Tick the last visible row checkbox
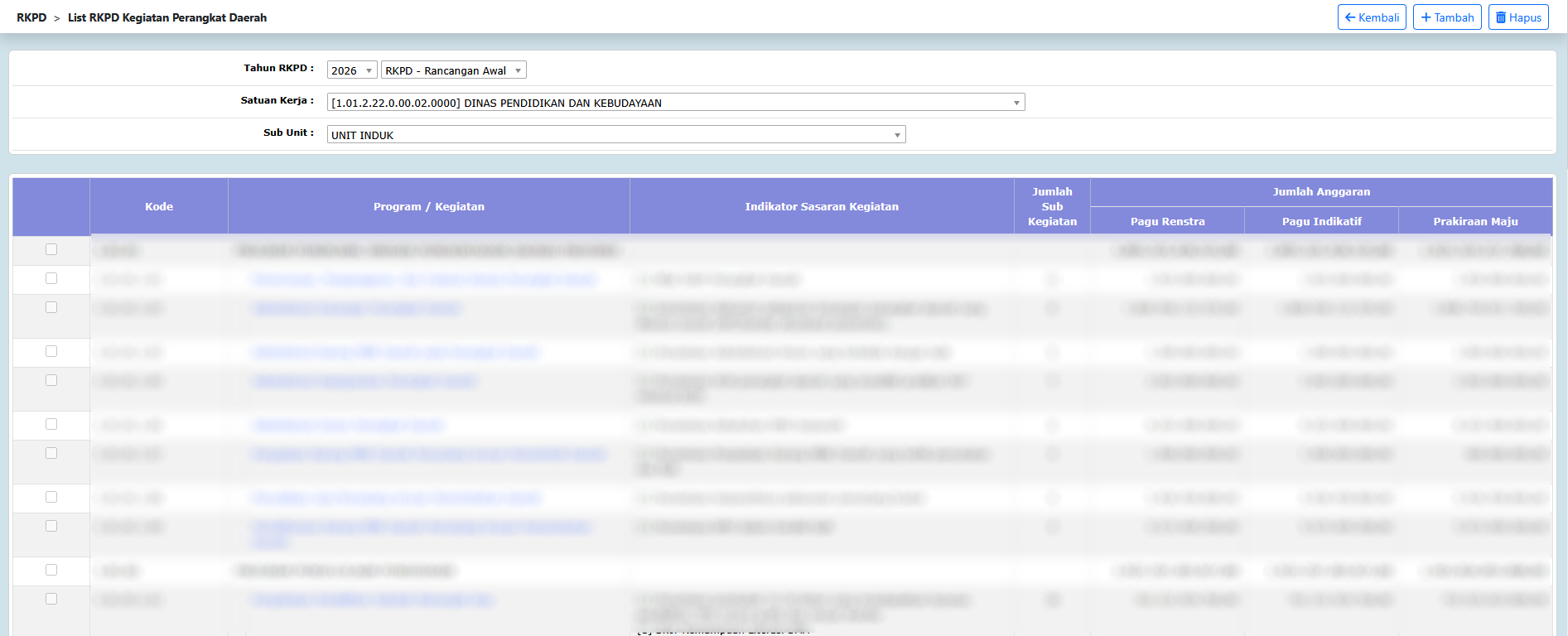 click(x=51, y=599)
